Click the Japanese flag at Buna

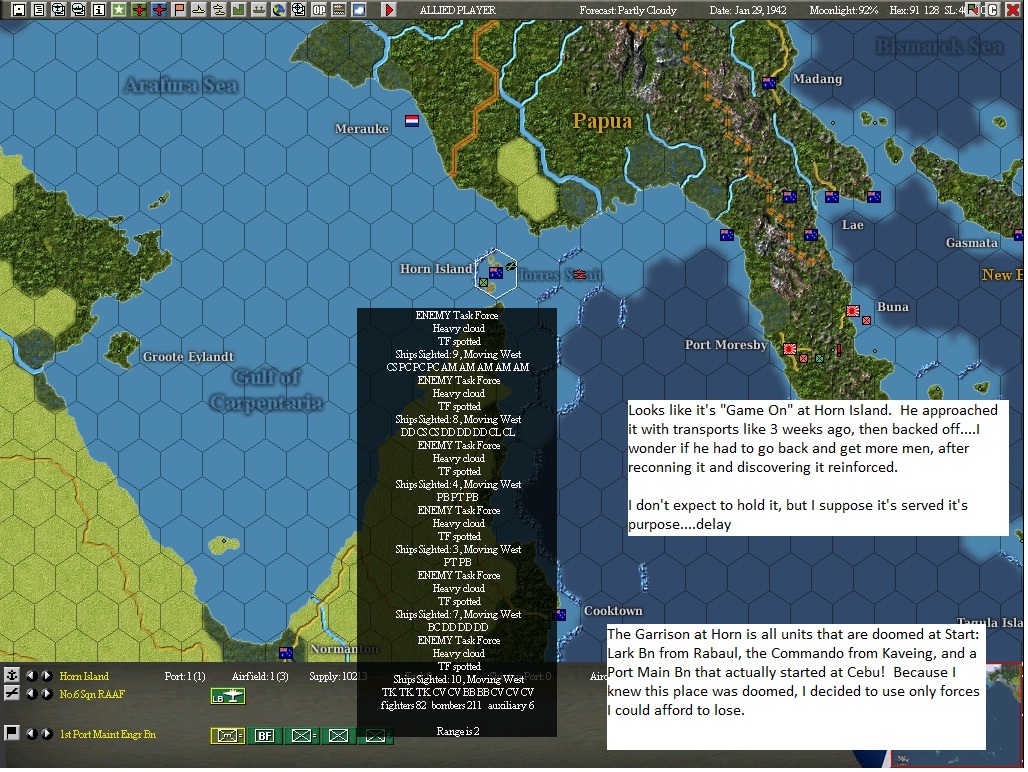coord(853,311)
